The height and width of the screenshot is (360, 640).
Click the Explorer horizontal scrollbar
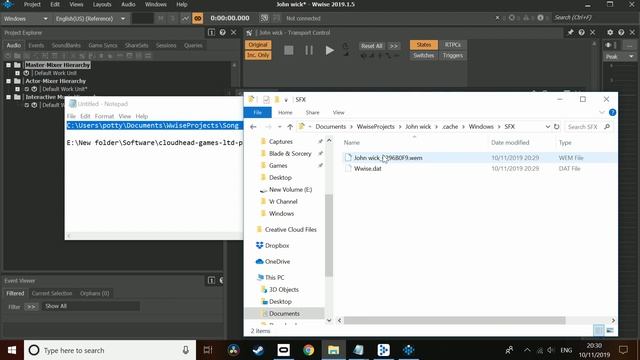pyautogui.click(x=454, y=320)
